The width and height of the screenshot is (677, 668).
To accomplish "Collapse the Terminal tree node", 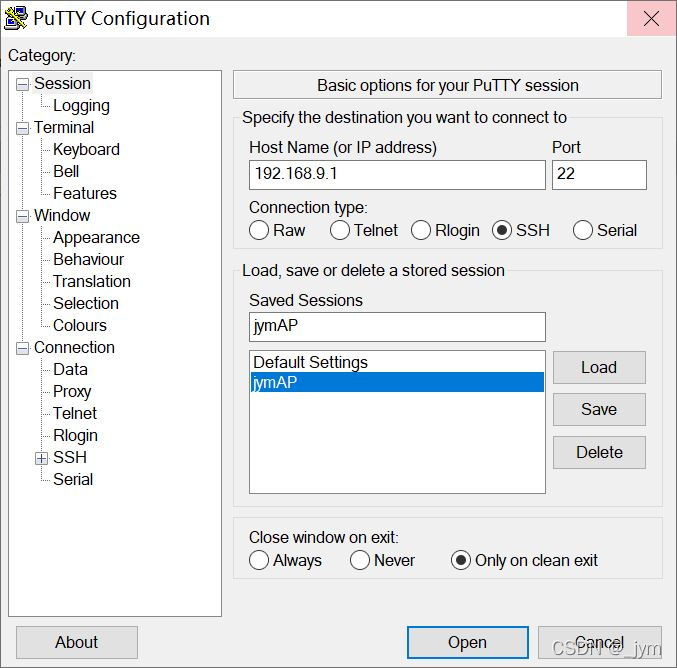I will tap(22, 128).
